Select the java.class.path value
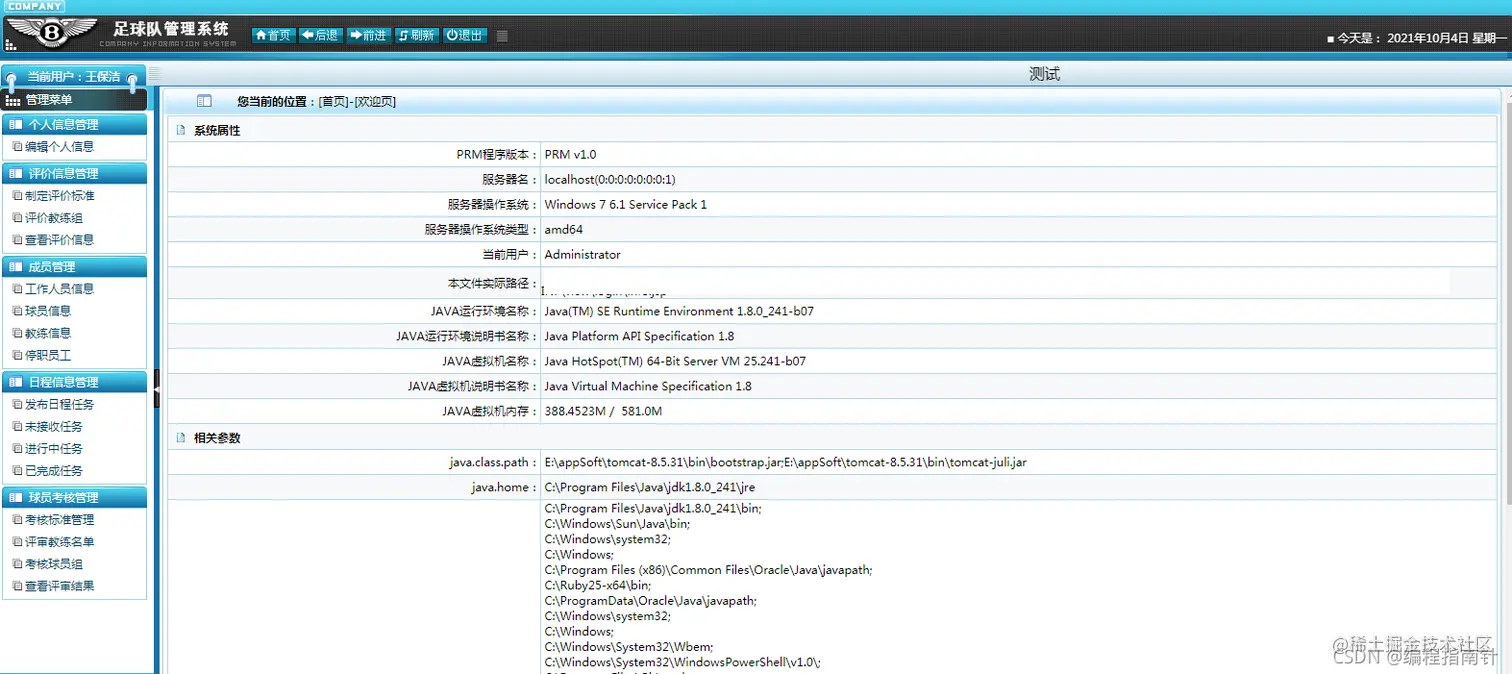The height and width of the screenshot is (674, 1512). click(786, 463)
